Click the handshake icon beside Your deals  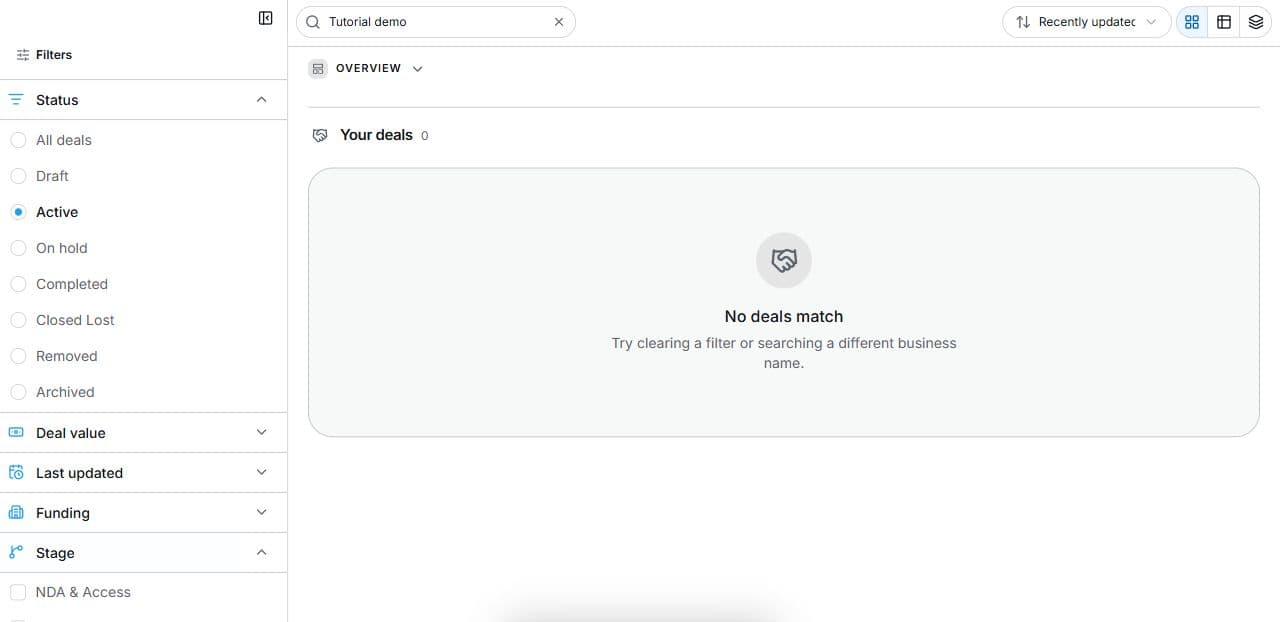320,135
